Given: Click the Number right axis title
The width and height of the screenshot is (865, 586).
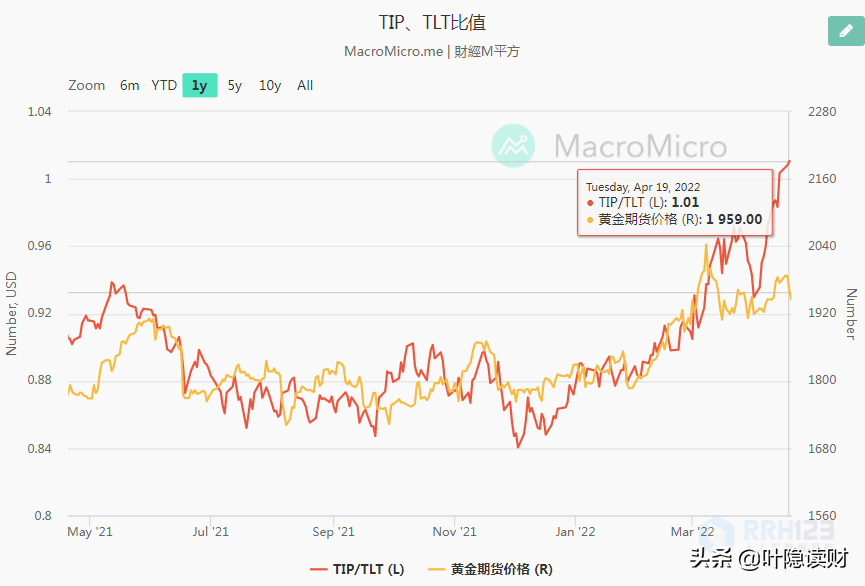Looking at the screenshot, I should coord(851,313).
